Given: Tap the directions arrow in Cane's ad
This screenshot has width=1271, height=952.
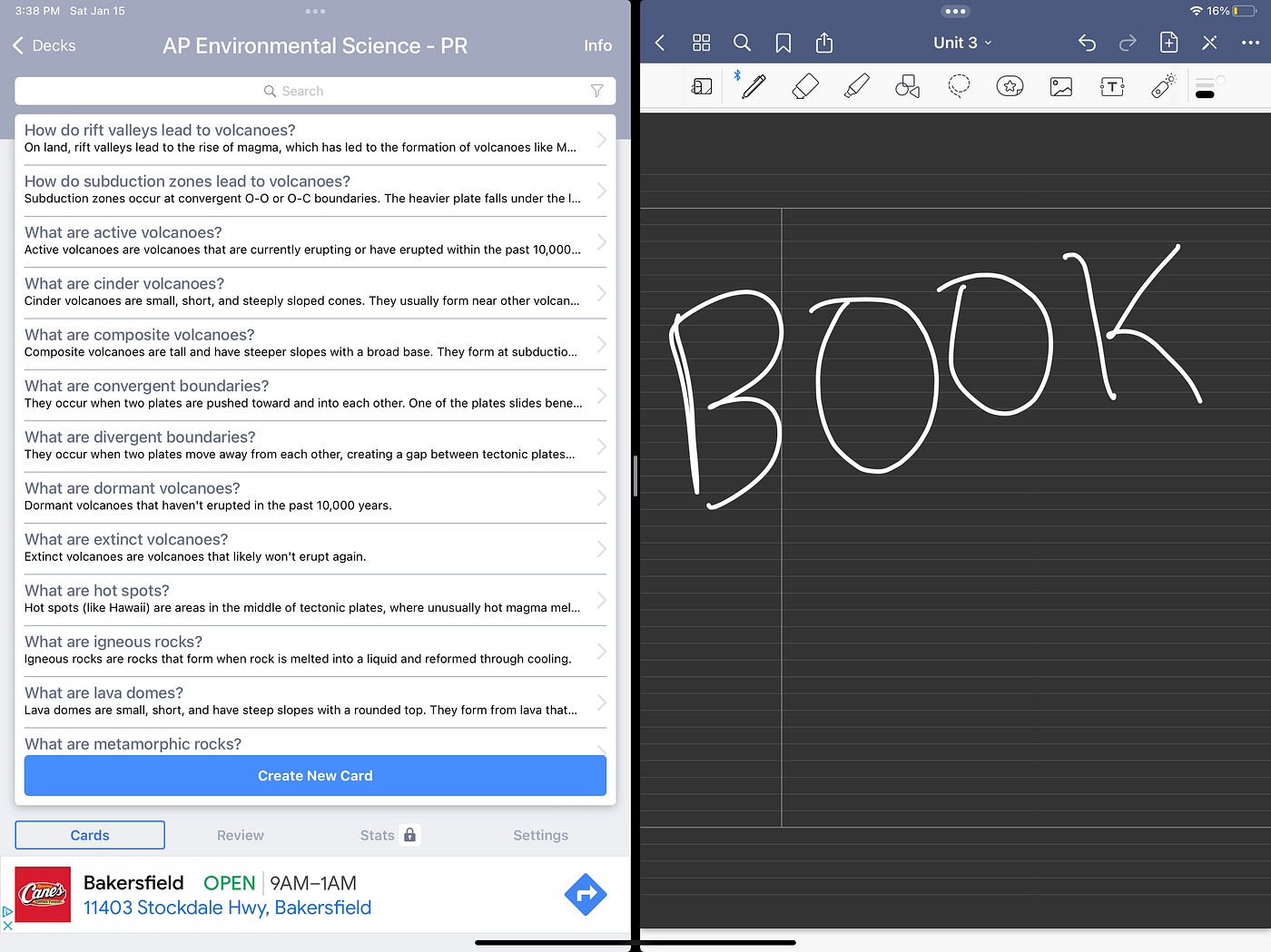Looking at the screenshot, I should point(586,895).
